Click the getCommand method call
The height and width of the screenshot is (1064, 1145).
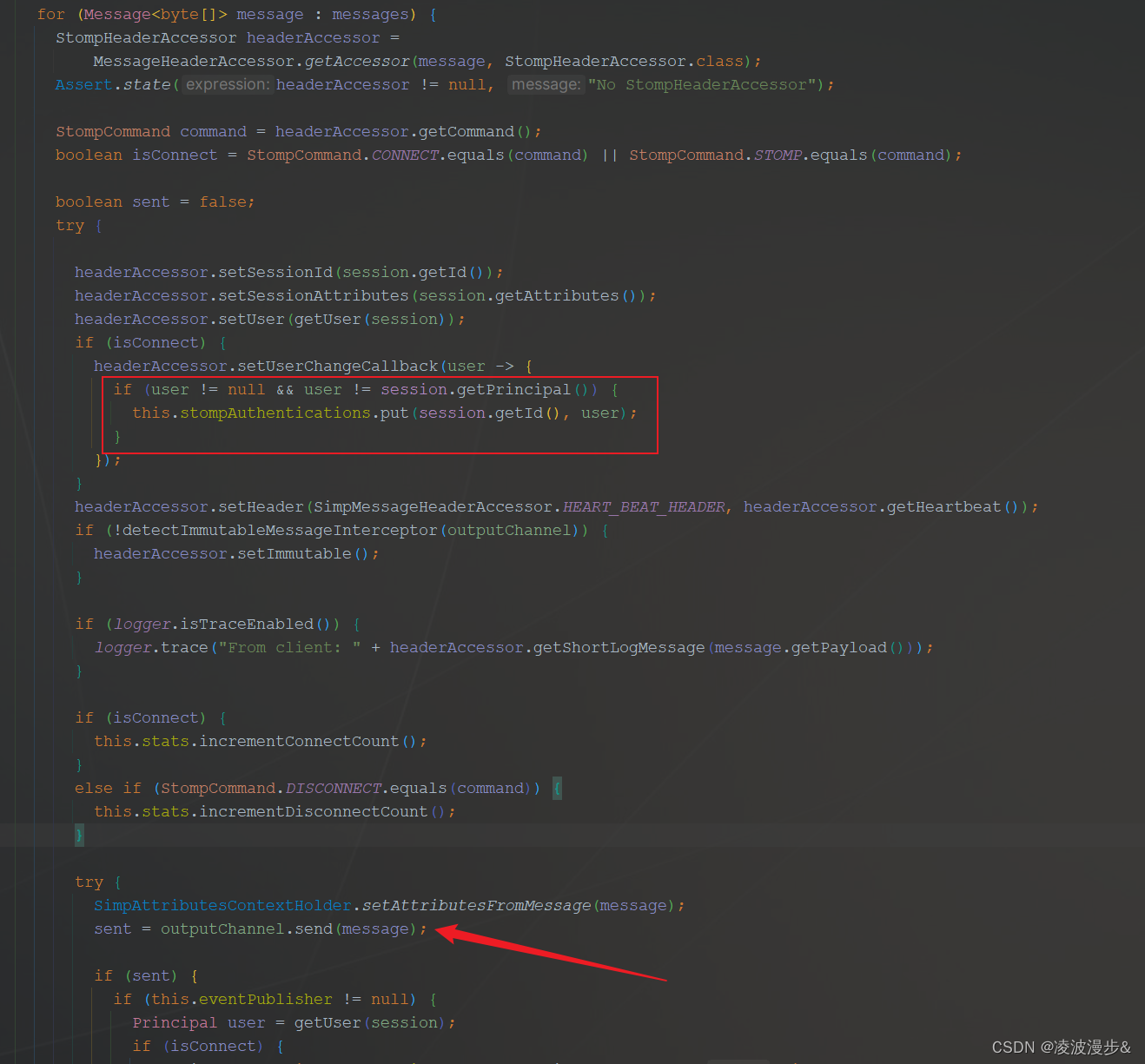click(466, 131)
